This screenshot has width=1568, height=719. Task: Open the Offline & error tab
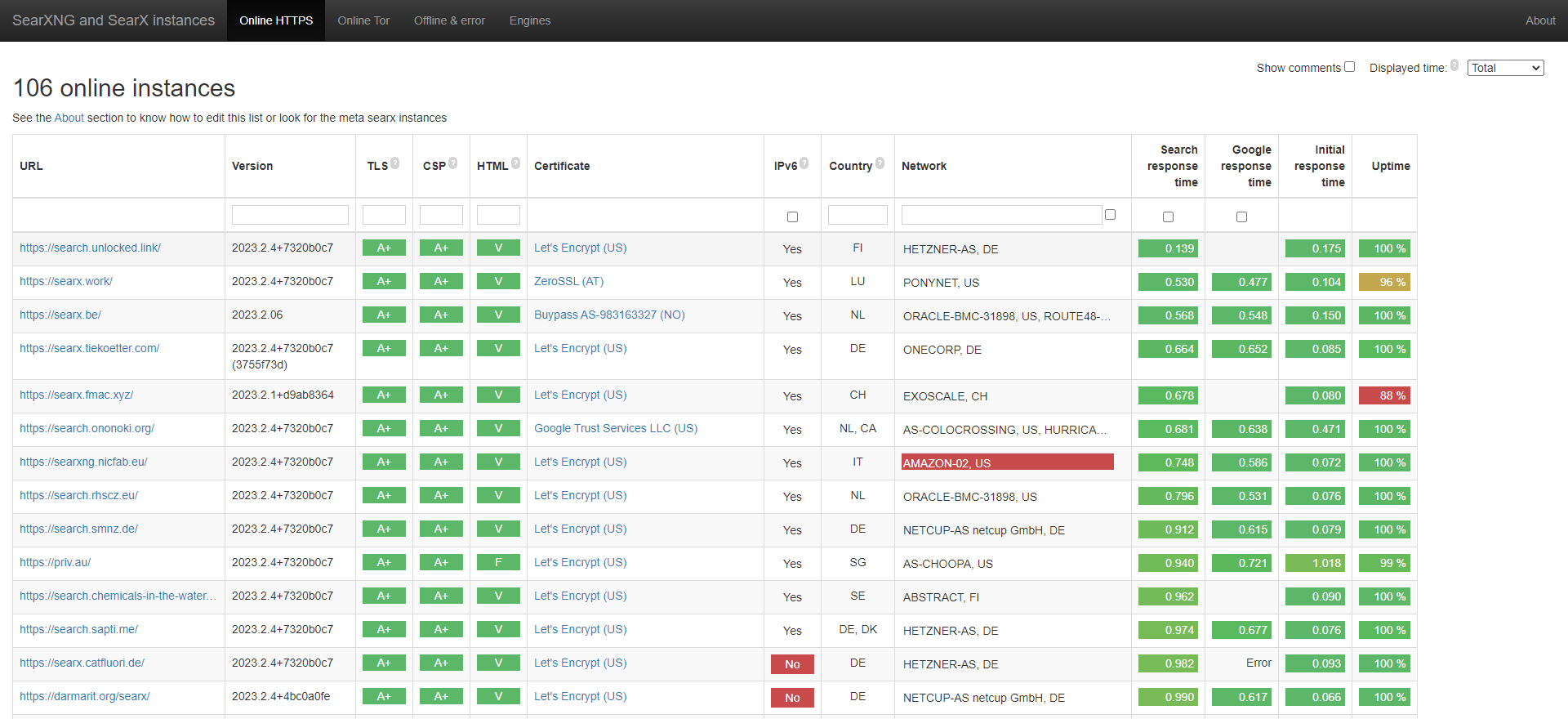point(449,20)
